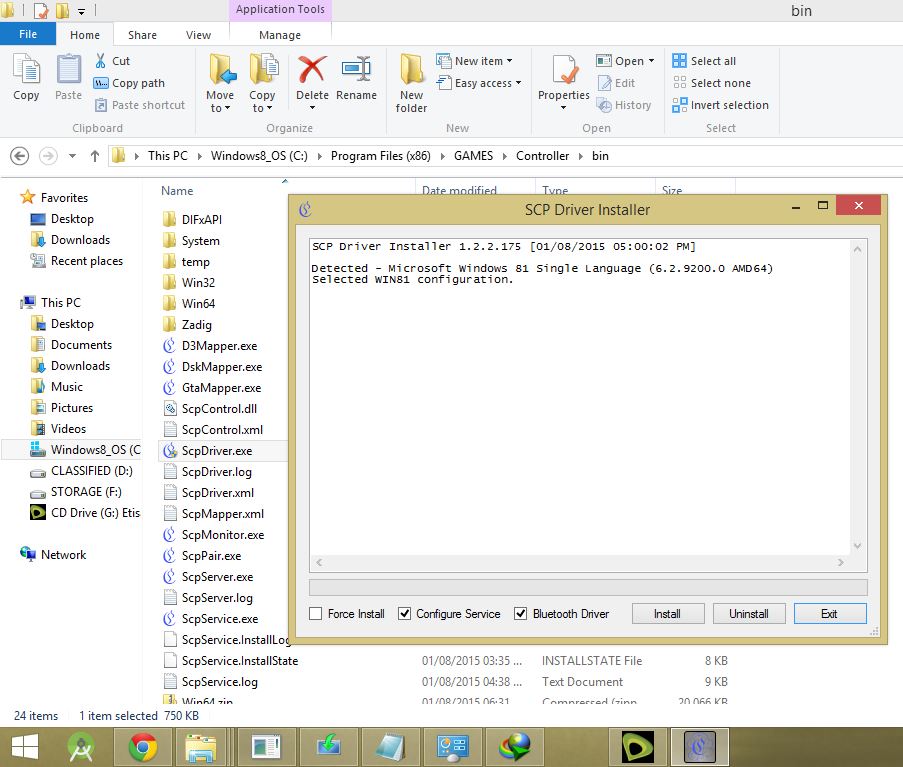Open recent locations dropdown arrow
Screen dimensions: 903x767
click(x=72, y=155)
